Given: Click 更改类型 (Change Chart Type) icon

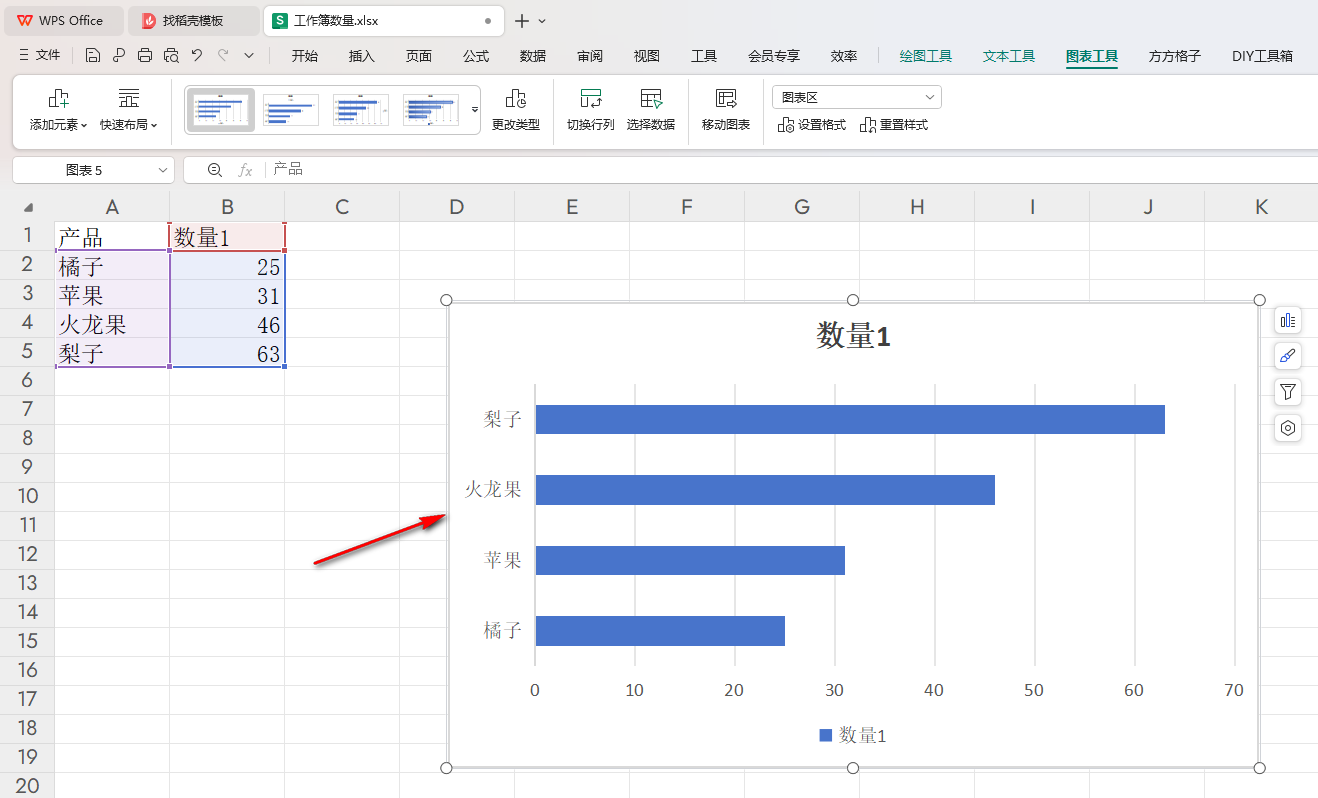Looking at the screenshot, I should 516,110.
